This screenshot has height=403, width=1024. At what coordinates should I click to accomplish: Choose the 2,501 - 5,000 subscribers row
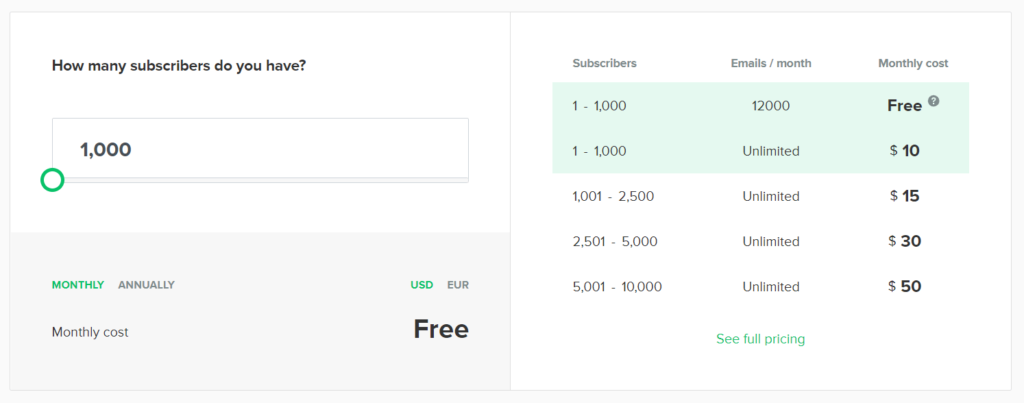[761, 242]
